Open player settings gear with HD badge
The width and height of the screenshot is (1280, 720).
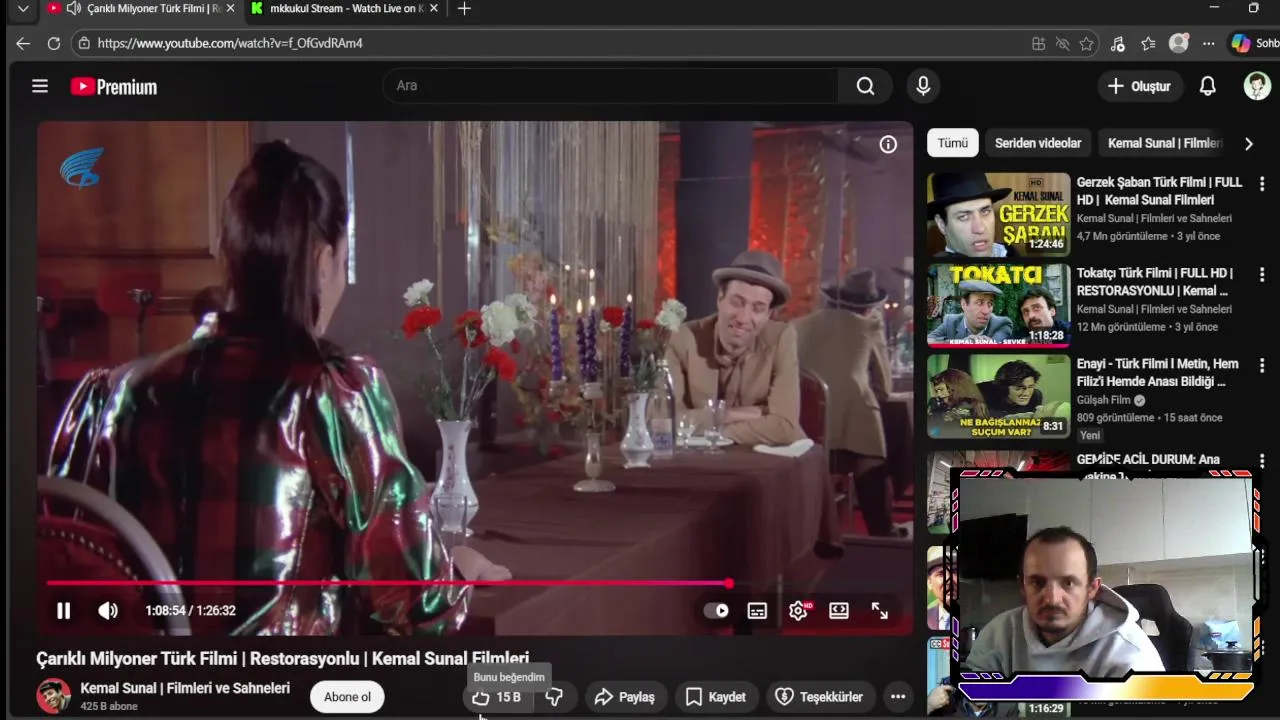click(798, 610)
